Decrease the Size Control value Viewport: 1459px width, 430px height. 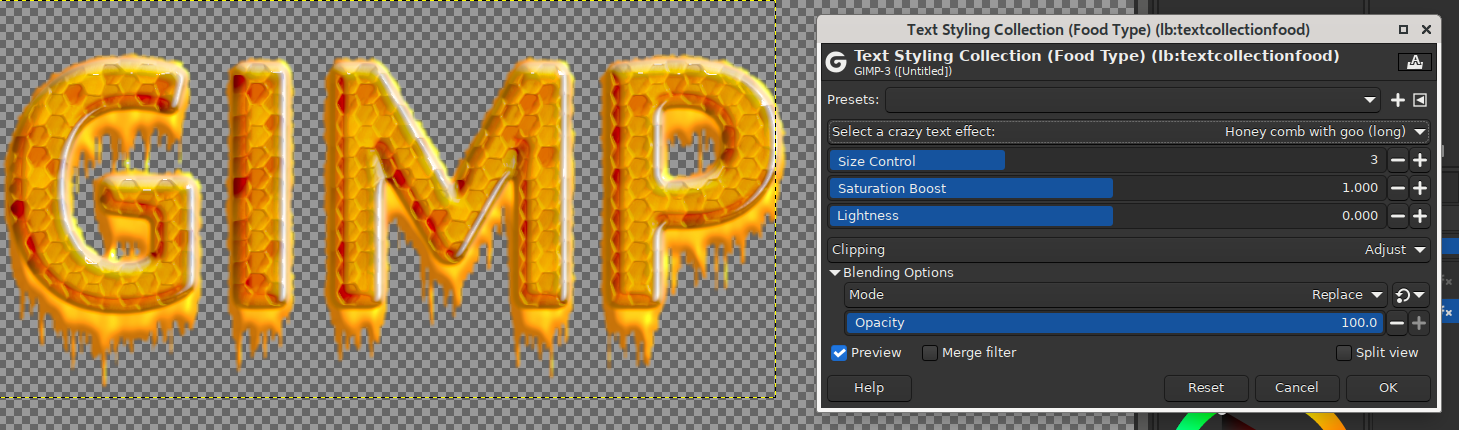[1397, 160]
